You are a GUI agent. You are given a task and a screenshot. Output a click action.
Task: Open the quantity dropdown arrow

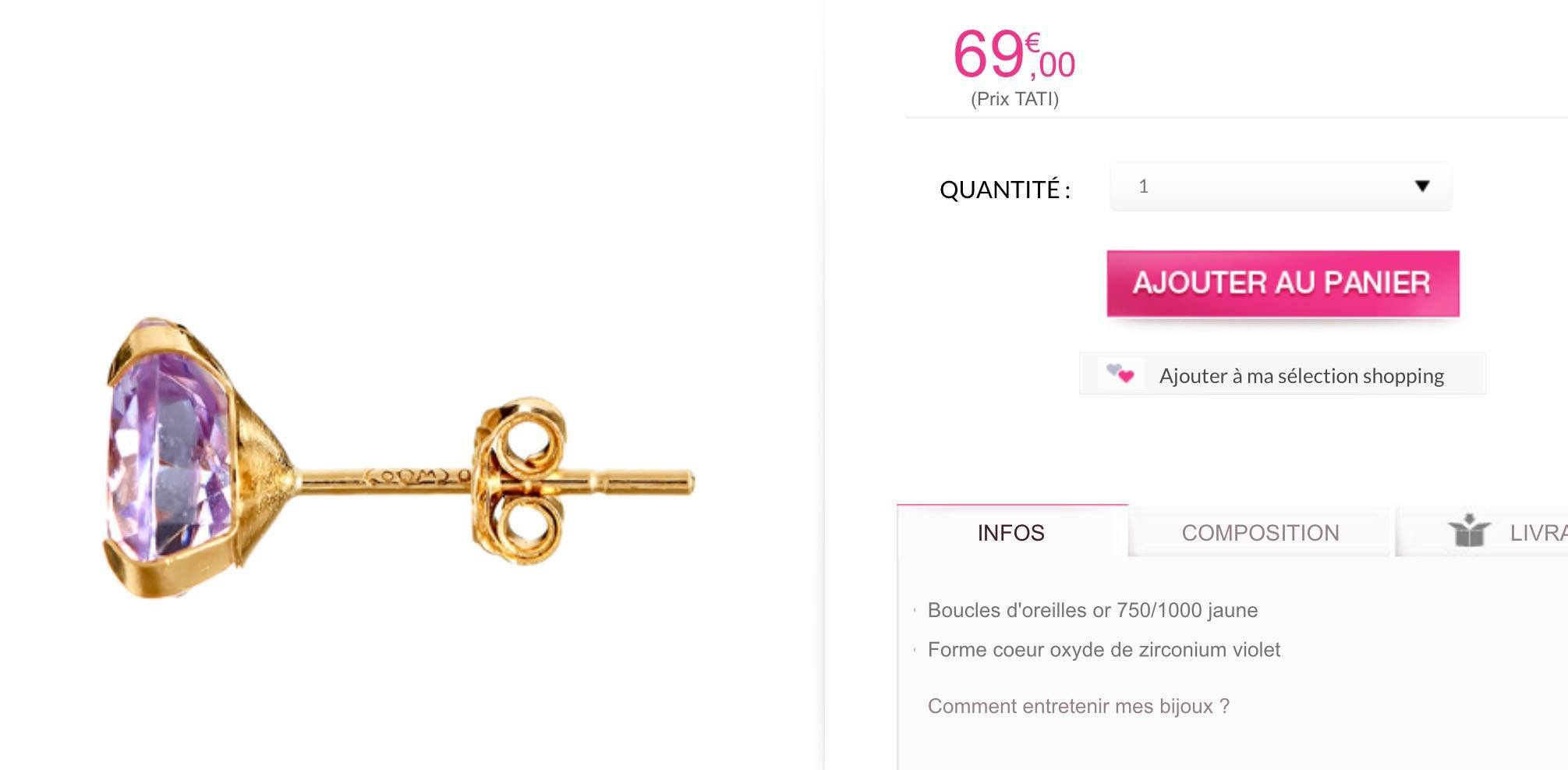(1422, 186)
